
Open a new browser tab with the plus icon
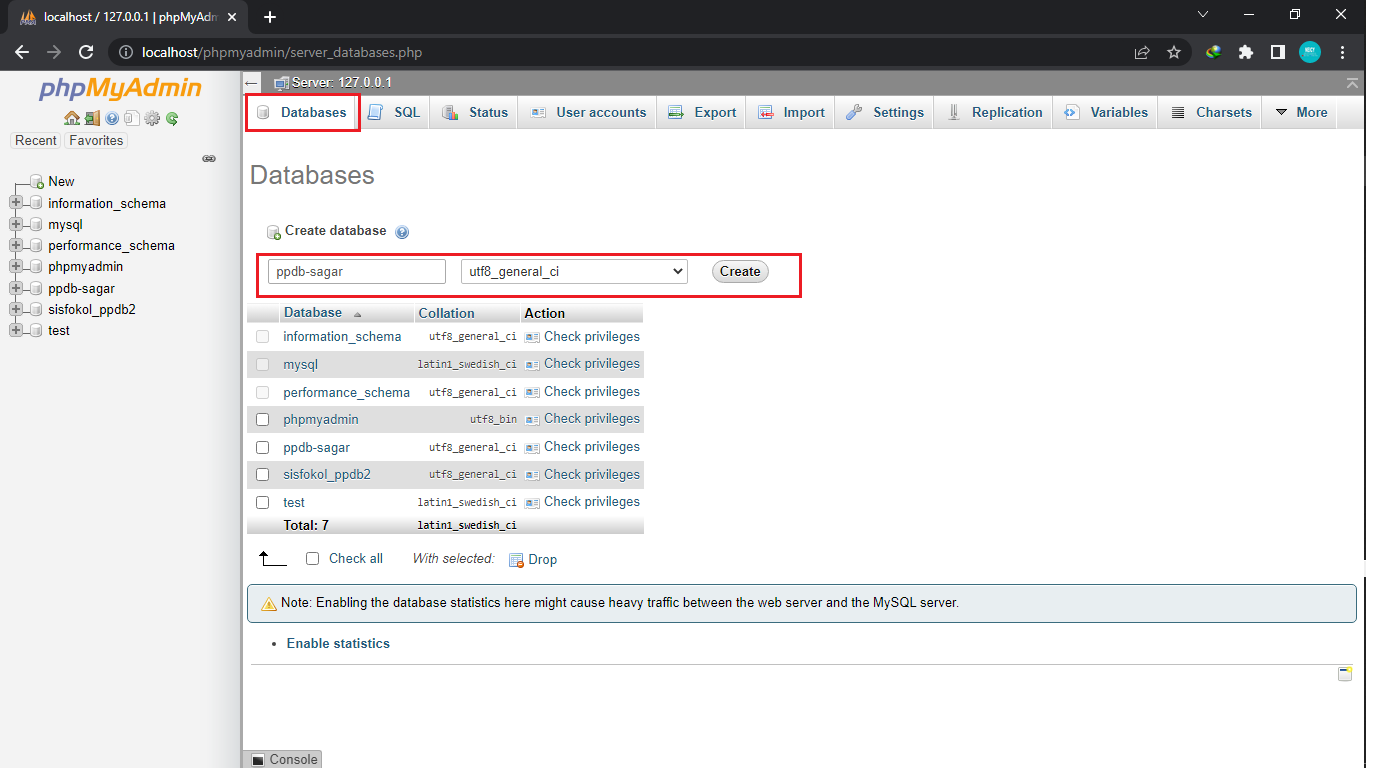click(x=269, y=17)
